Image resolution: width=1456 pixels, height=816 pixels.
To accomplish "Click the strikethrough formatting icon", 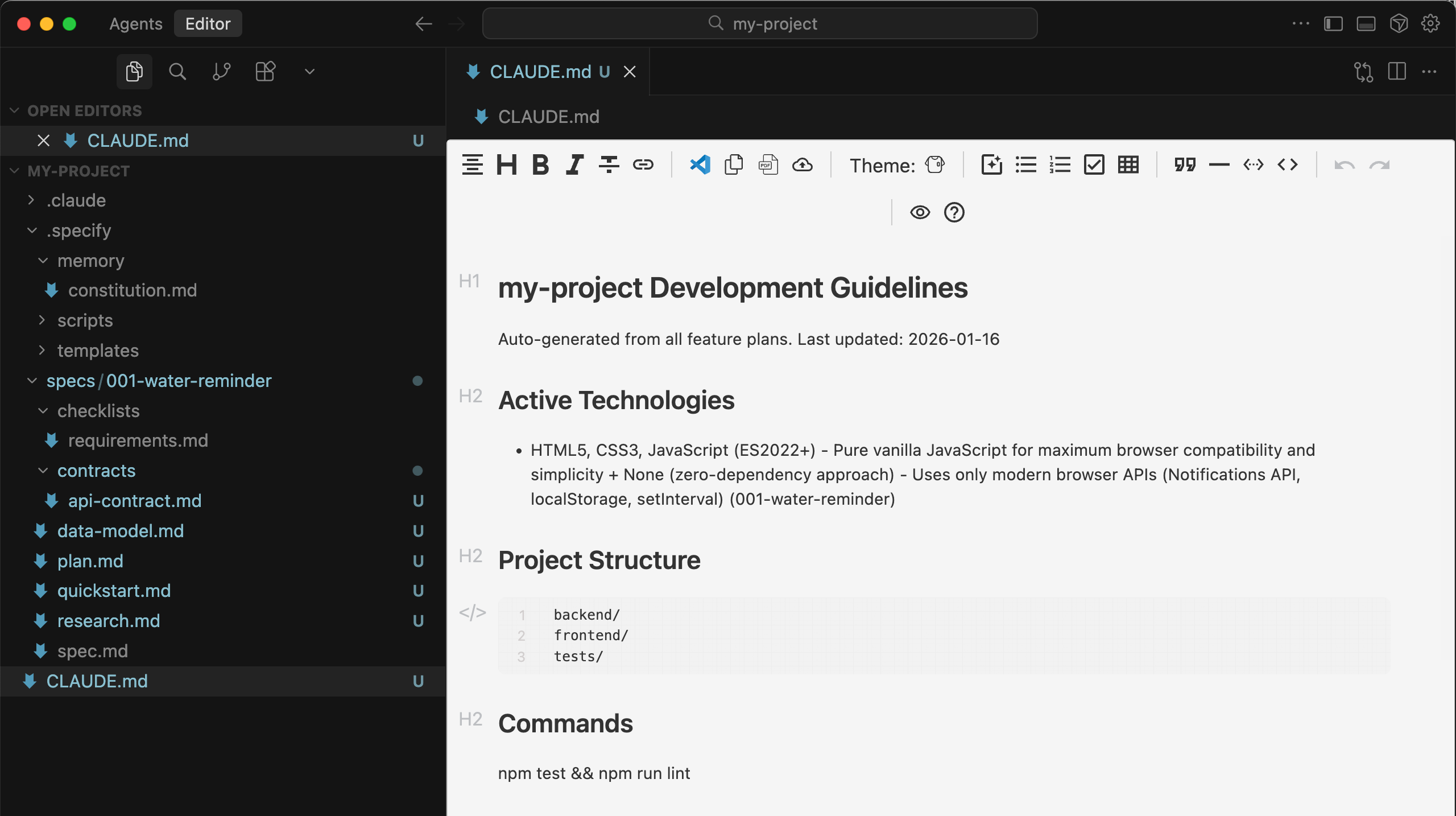I will (609, 165).
